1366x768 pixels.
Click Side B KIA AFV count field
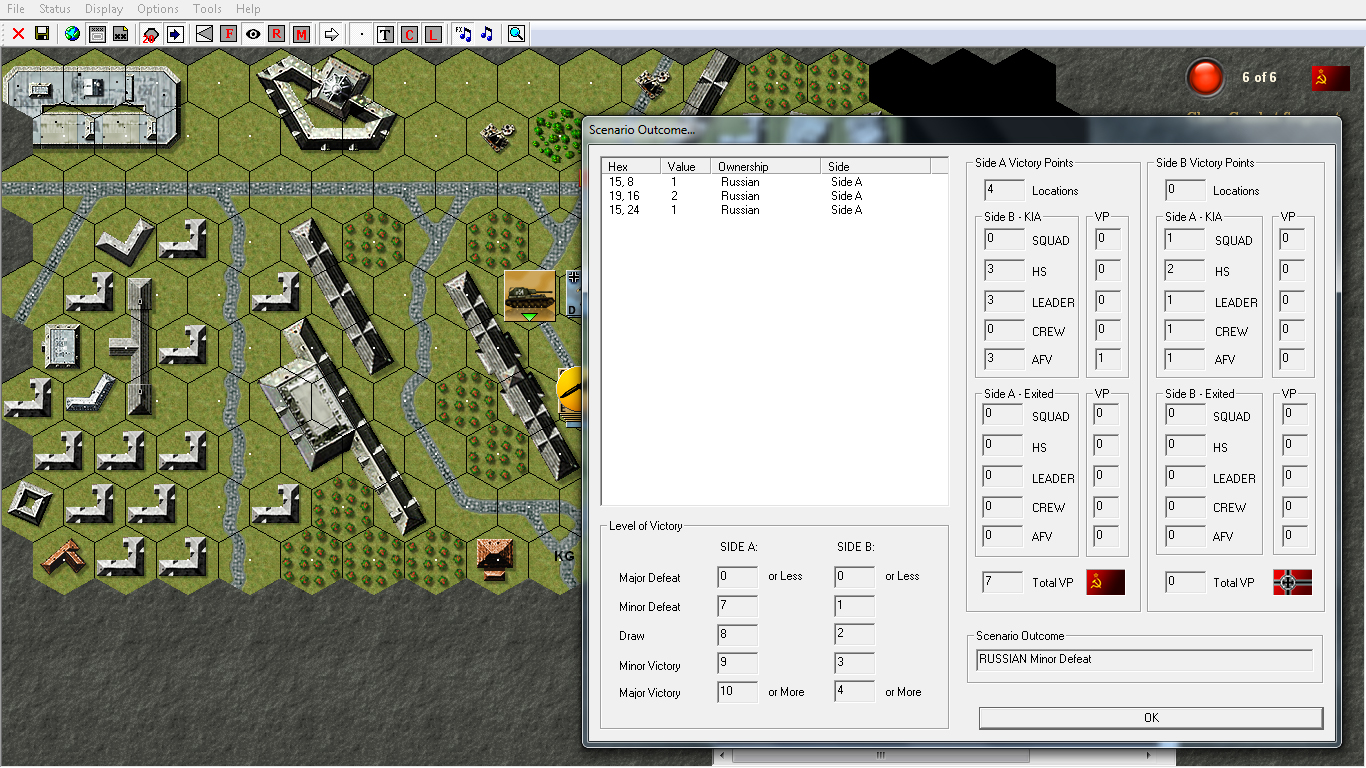[x=1004, y=359]
